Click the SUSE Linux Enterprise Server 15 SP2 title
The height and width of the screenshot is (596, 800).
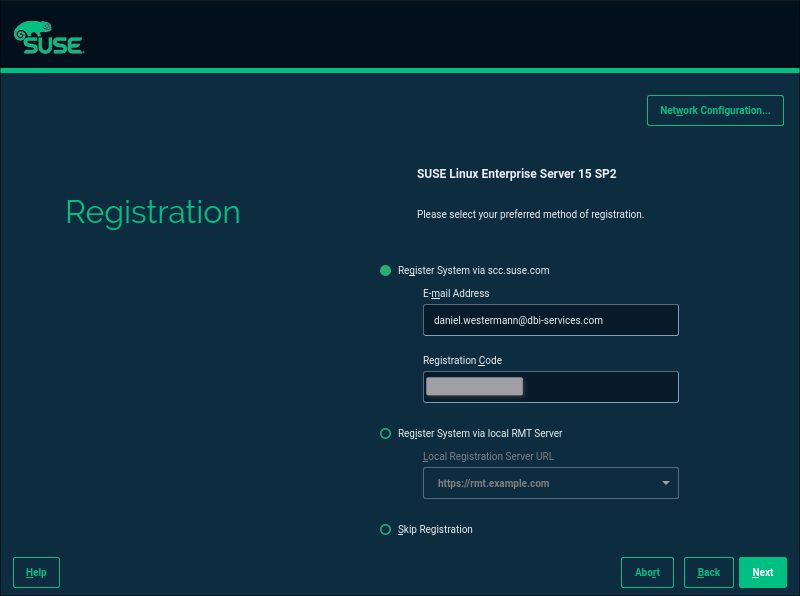pyautogui.click(x=516, y=174)
